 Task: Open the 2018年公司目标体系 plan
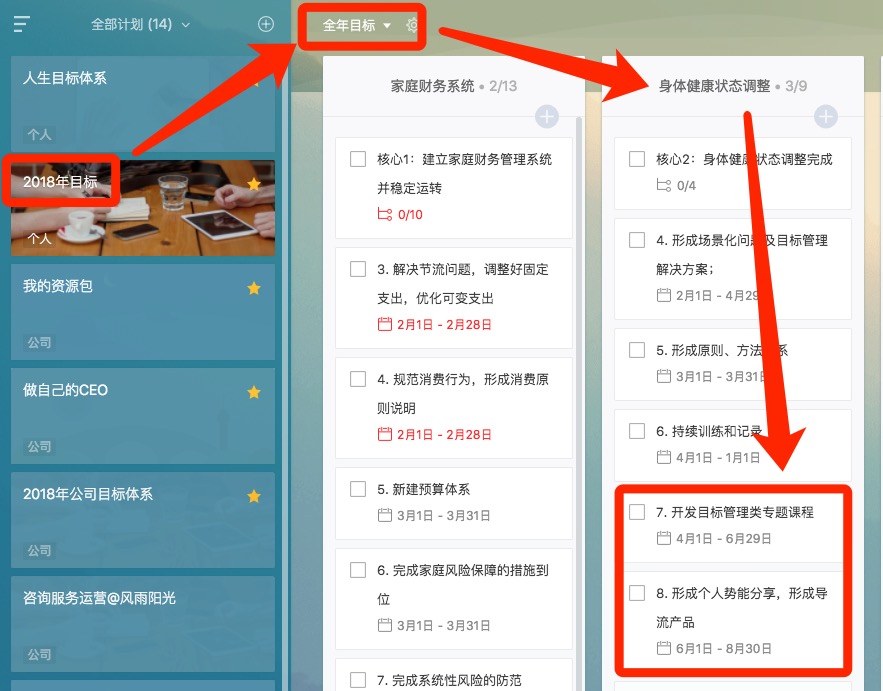(x=143, y=520)
